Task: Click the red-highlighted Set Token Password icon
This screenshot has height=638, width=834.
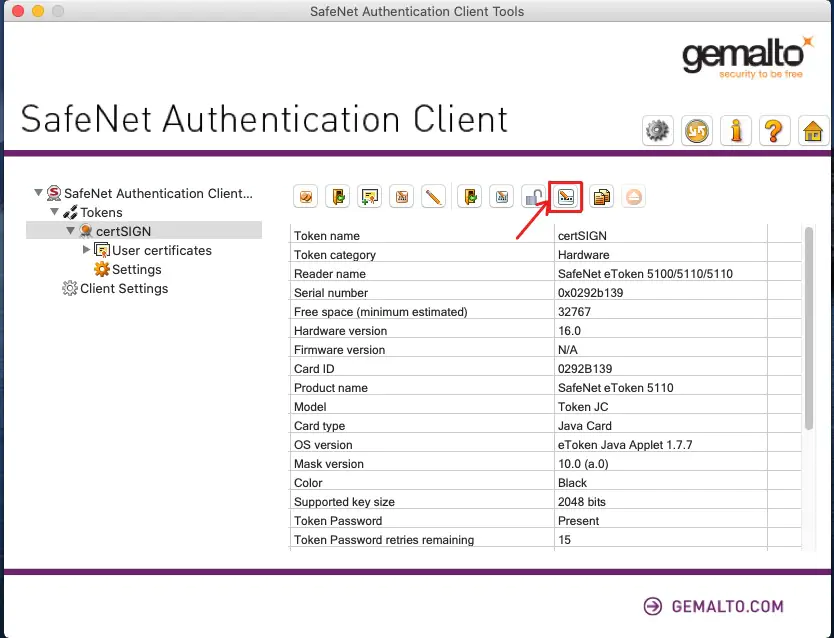Action: (x=567, y=197)
